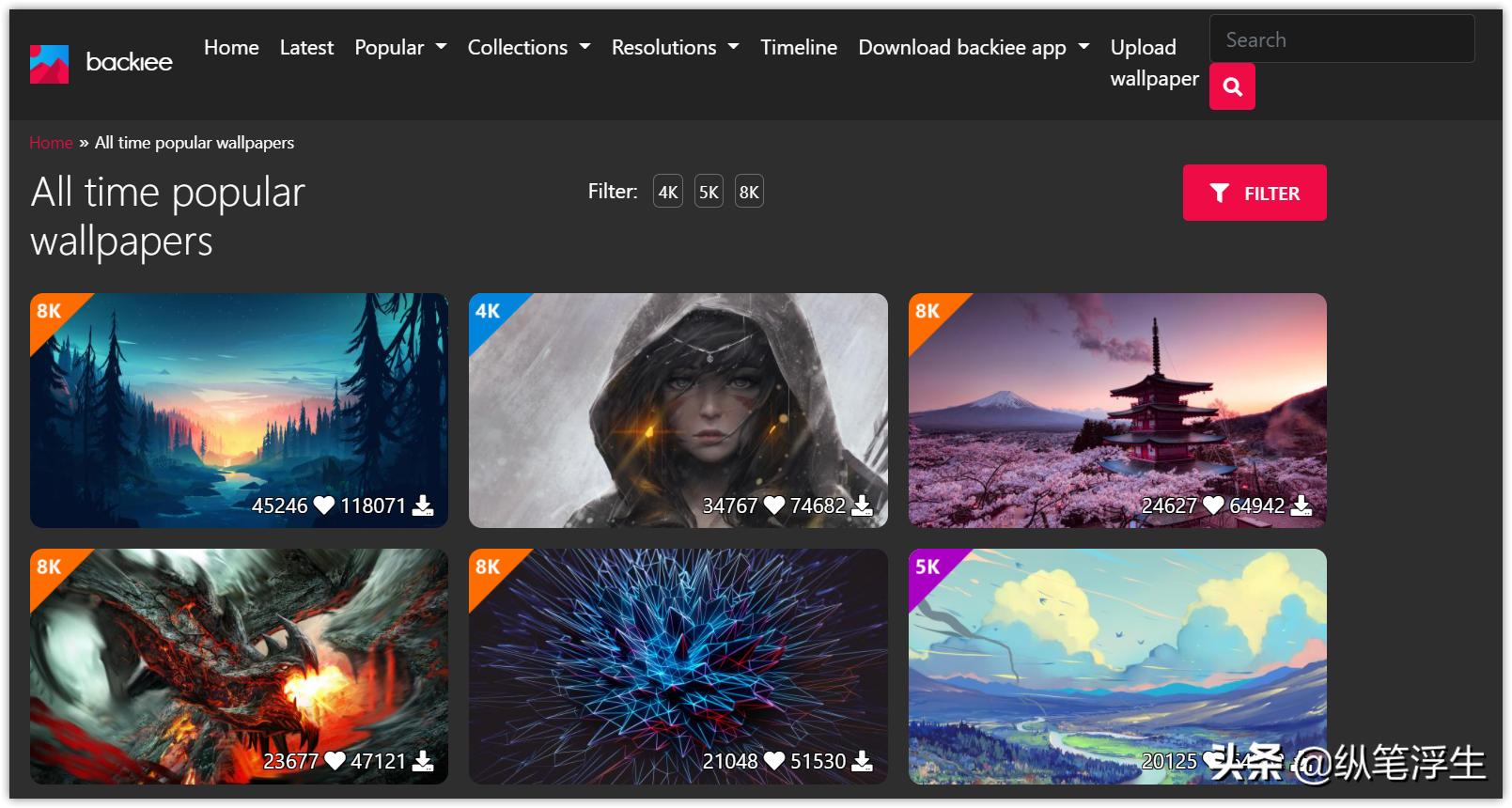Click the 20125 likes count
This screenshot has width=1512, height=808.
tap(1169, 761)
